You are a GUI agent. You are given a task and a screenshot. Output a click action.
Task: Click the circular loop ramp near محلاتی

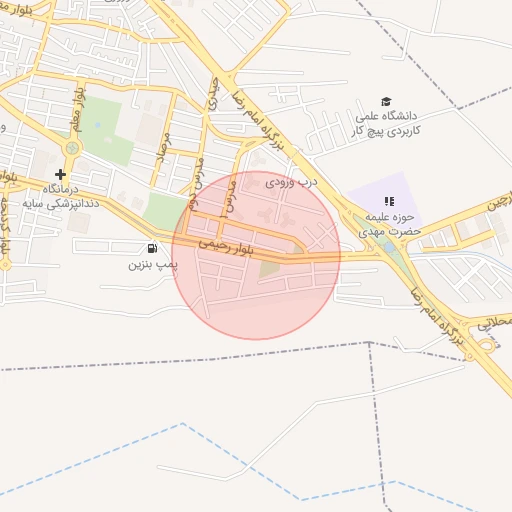click(487, 345)
